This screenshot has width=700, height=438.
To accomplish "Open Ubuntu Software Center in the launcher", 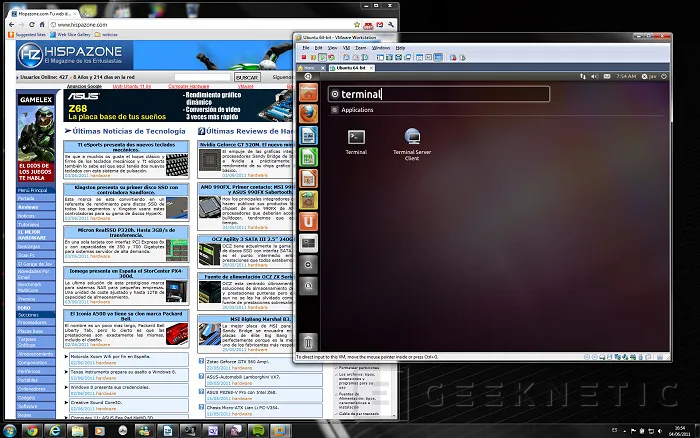I will (x=308, y=200).
